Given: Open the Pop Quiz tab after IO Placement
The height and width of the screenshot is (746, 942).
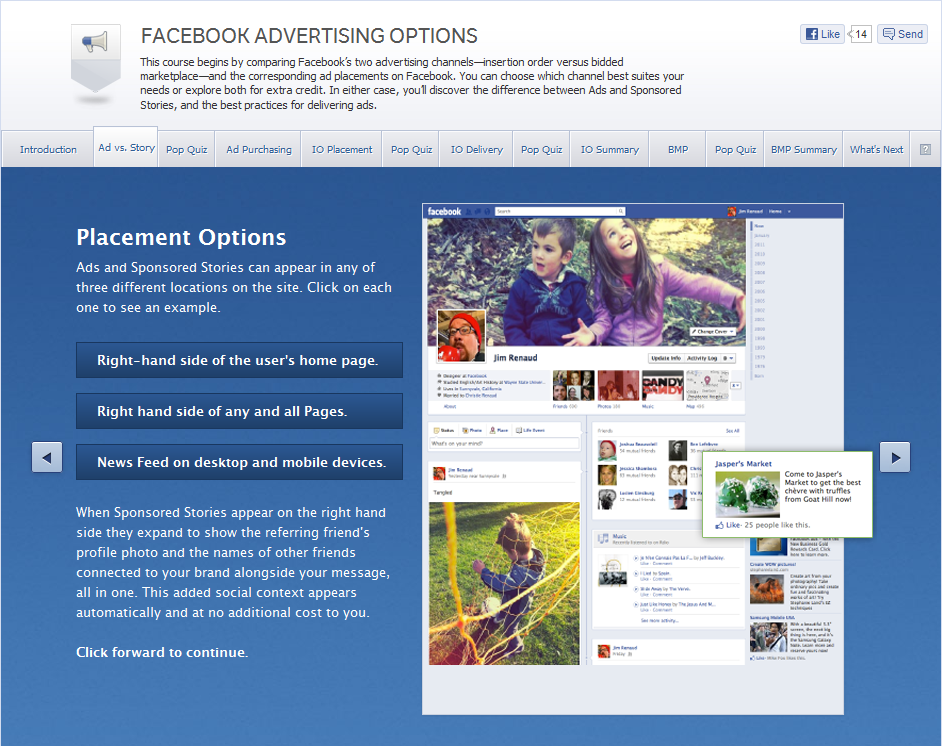Looking at the screenshot, I should click(x=412, y=150).
